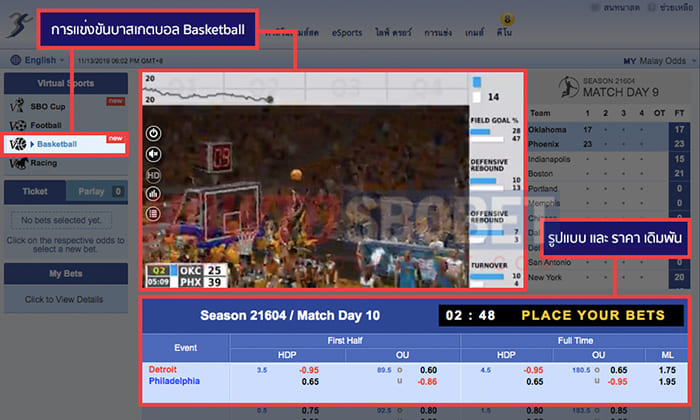
Task: Click the SBOBET logo in the header
Action: pyautogui.click(x=19, y=25)
